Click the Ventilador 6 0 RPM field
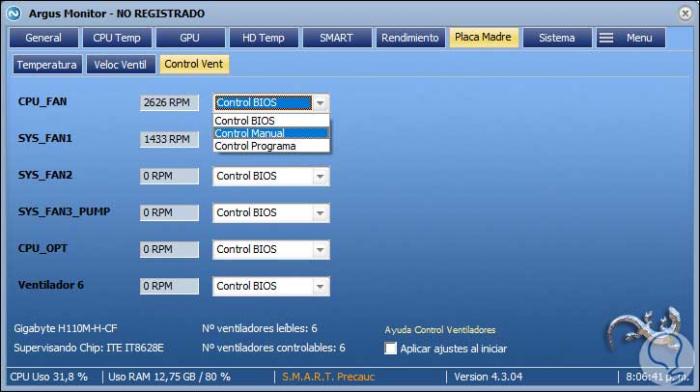This screenshot has width=700, height=392. coord(169,286)
